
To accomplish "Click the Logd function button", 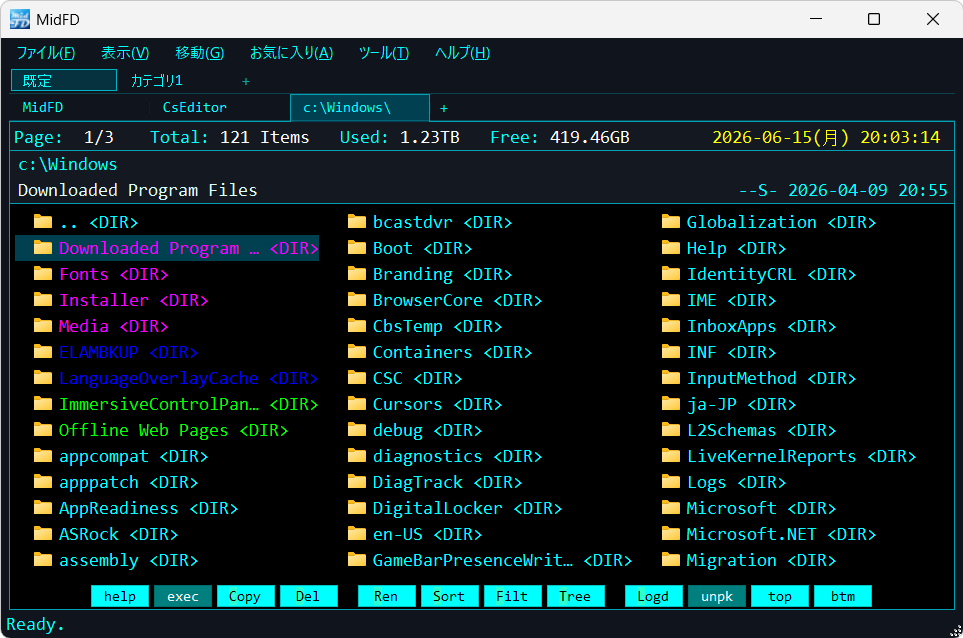I will [653, 596].
